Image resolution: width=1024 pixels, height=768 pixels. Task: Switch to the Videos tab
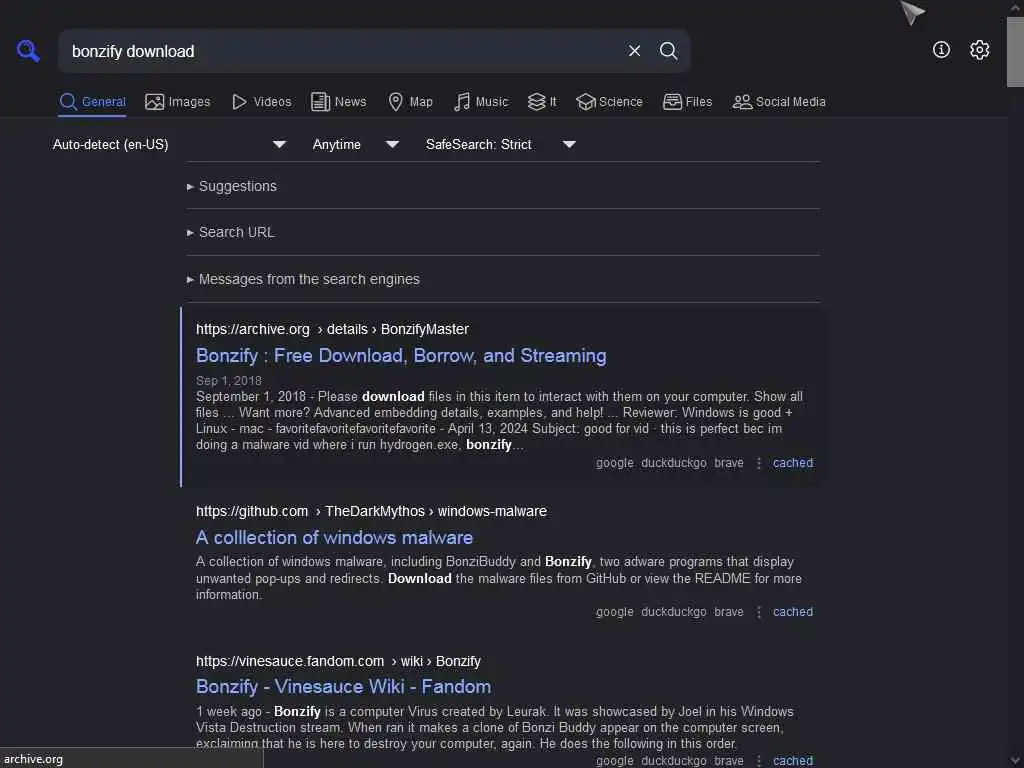point(262,102)
